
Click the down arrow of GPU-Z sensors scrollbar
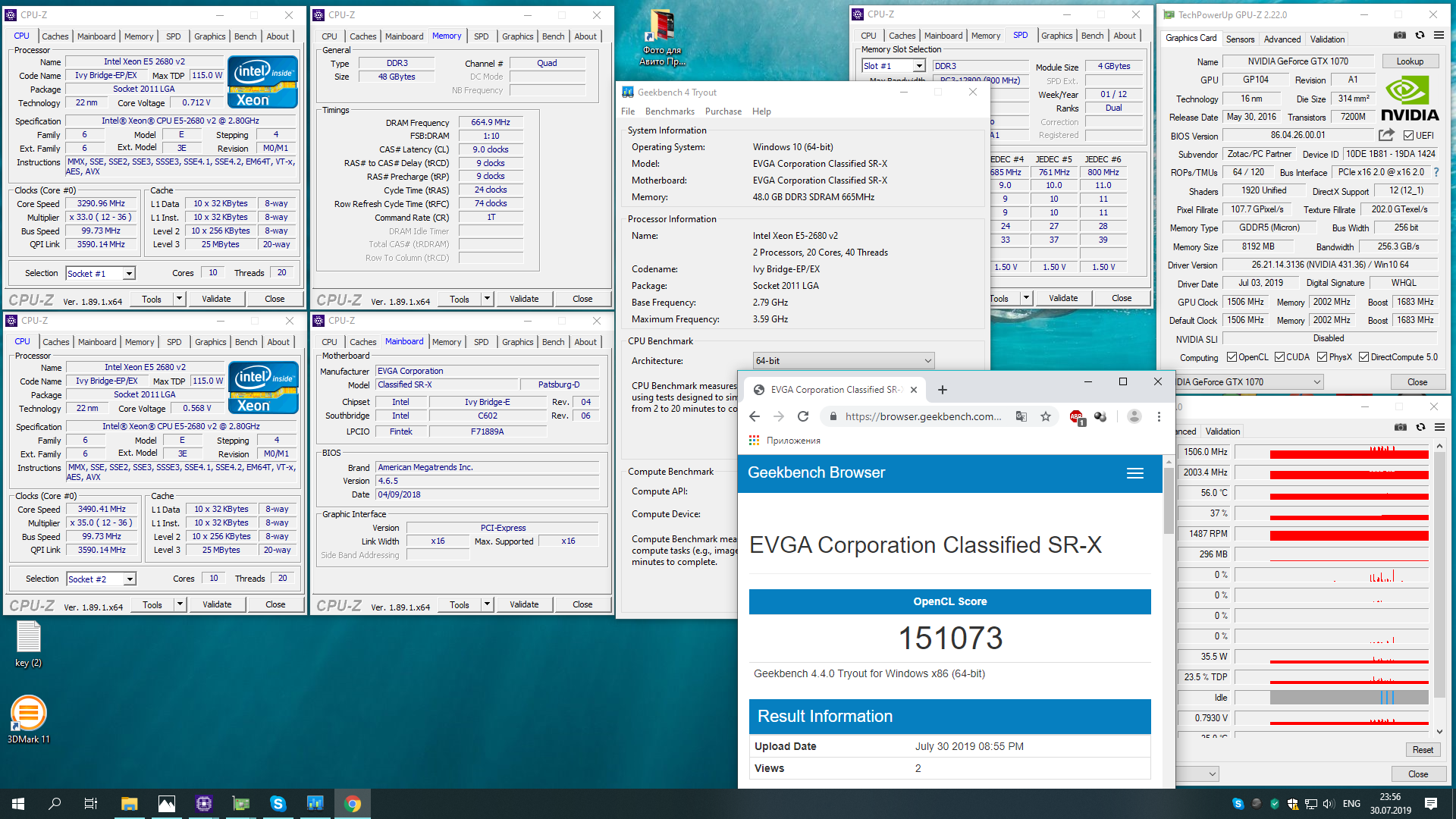(1439, 732)
